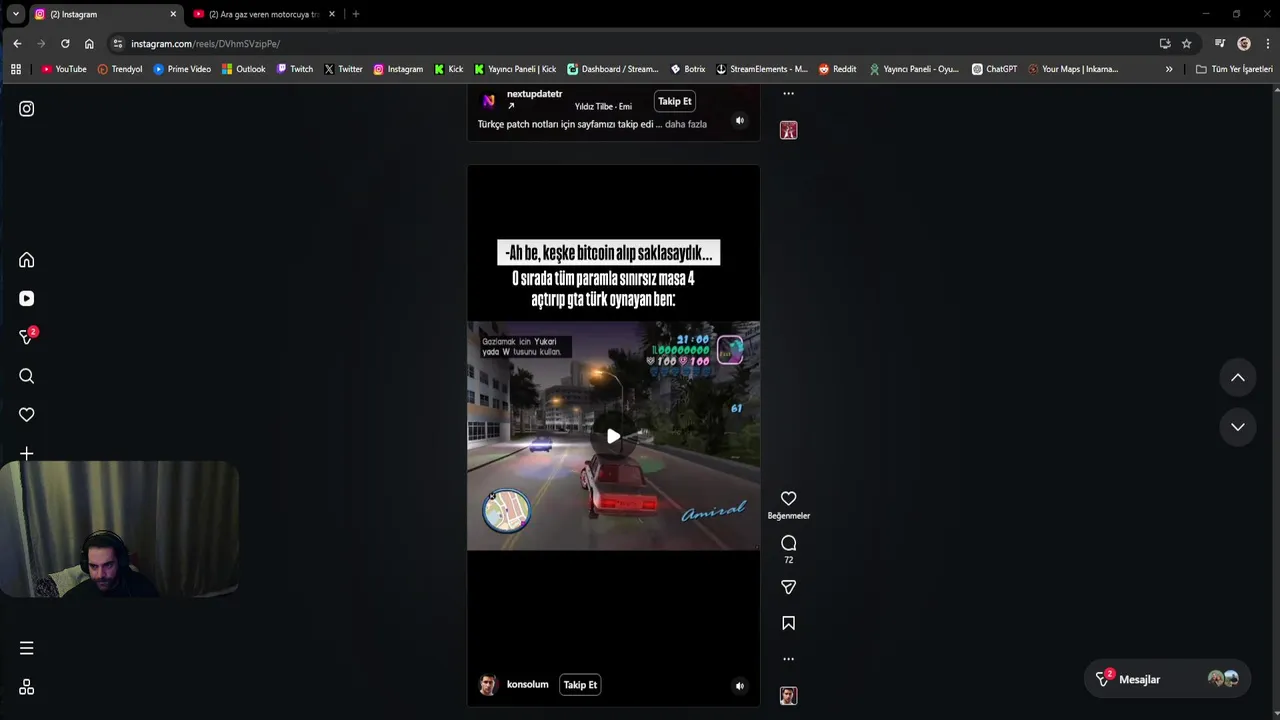Expand caption with daha fazla

pyautogui.click(x=686, y=124)
